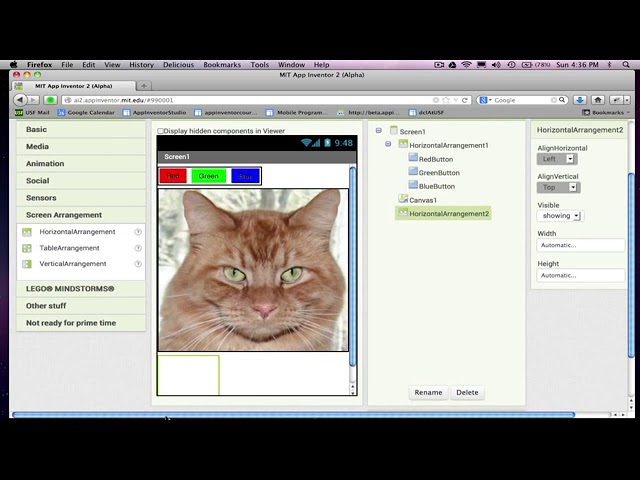
Task: Collapse the Screen1 tree node
Action: 379,131
